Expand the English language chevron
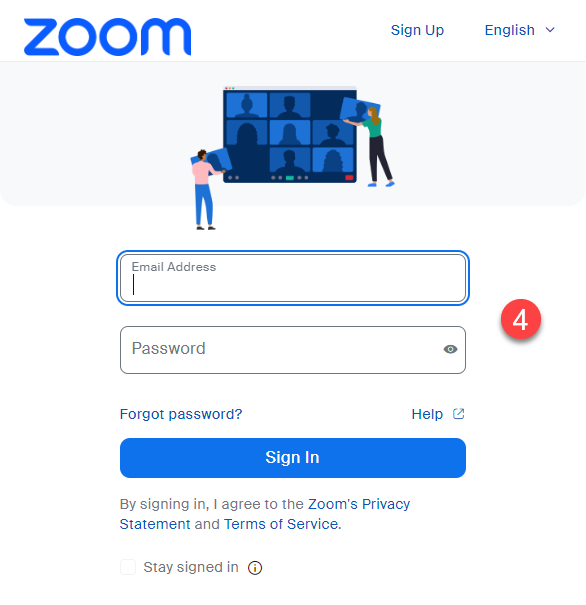 (550, 30)
